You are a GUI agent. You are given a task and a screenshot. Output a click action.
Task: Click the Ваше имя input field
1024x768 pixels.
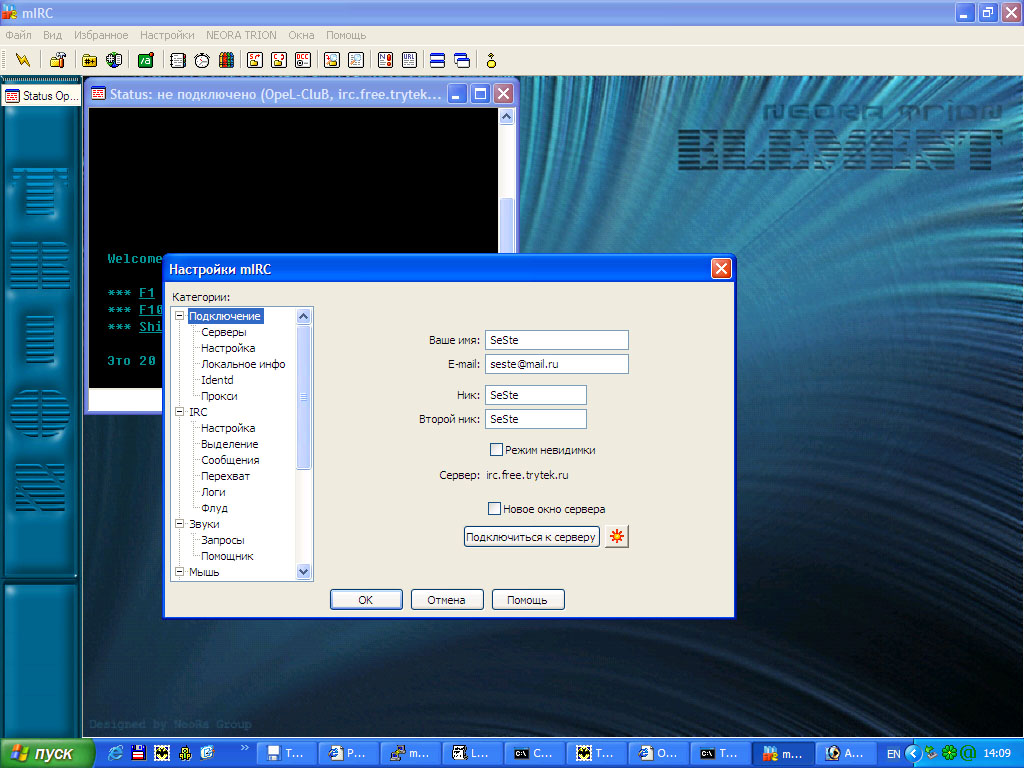pyautogui.click(x=556, y=340)
